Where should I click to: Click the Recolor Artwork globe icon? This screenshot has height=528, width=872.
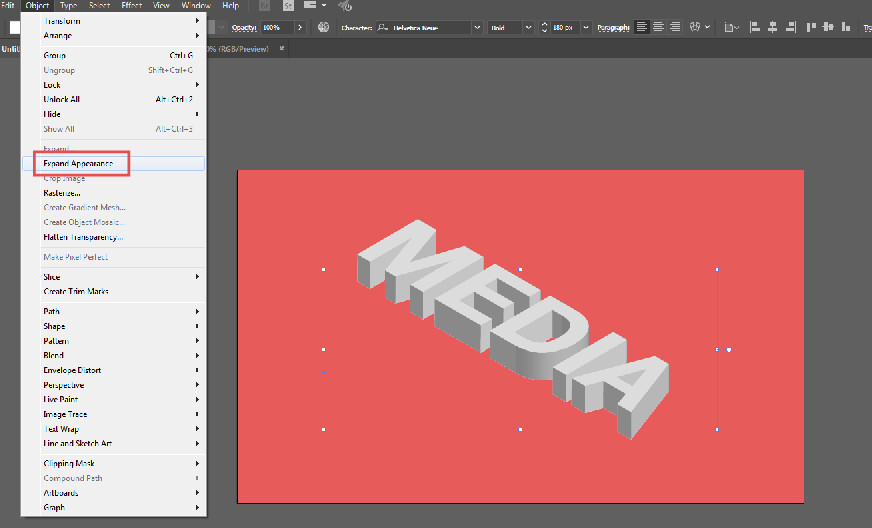click(323, 27)
